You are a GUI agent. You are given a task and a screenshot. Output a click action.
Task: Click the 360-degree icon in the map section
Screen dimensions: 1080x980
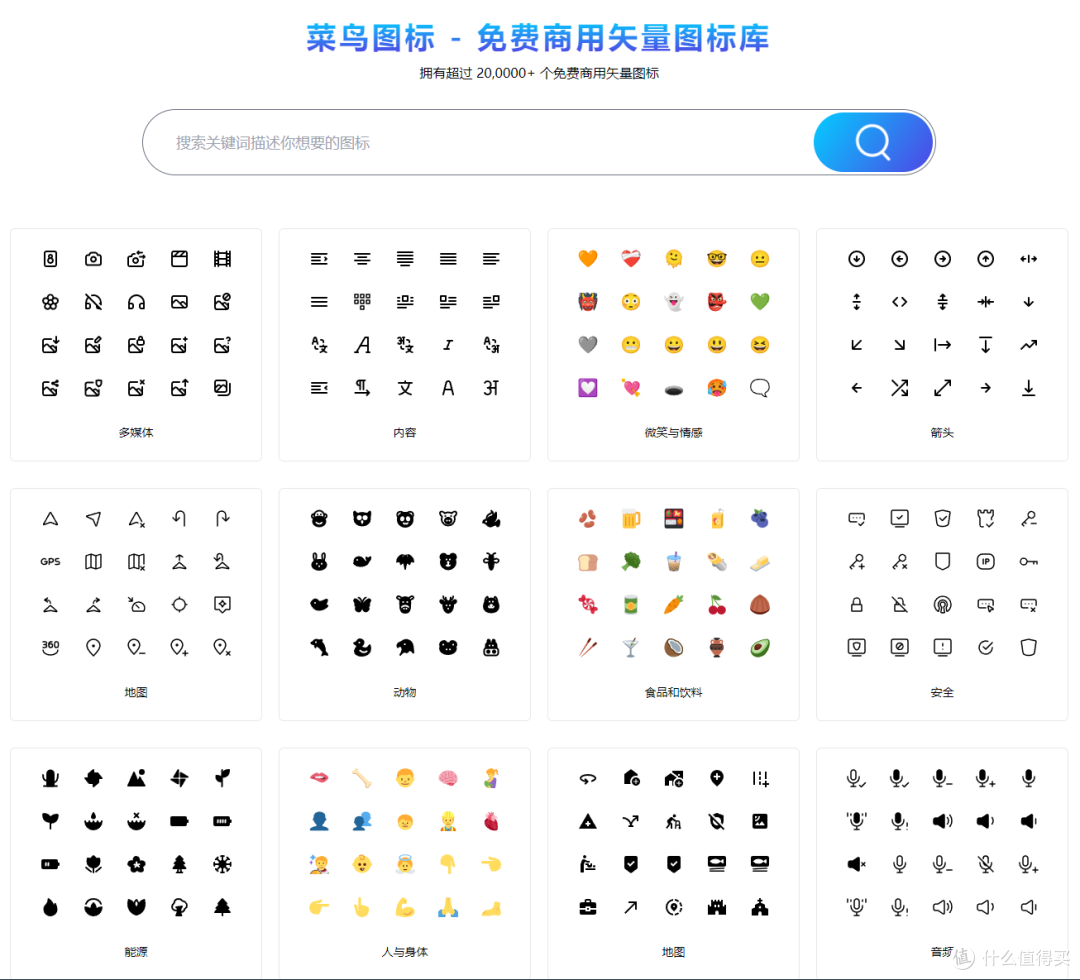(50, 647)
